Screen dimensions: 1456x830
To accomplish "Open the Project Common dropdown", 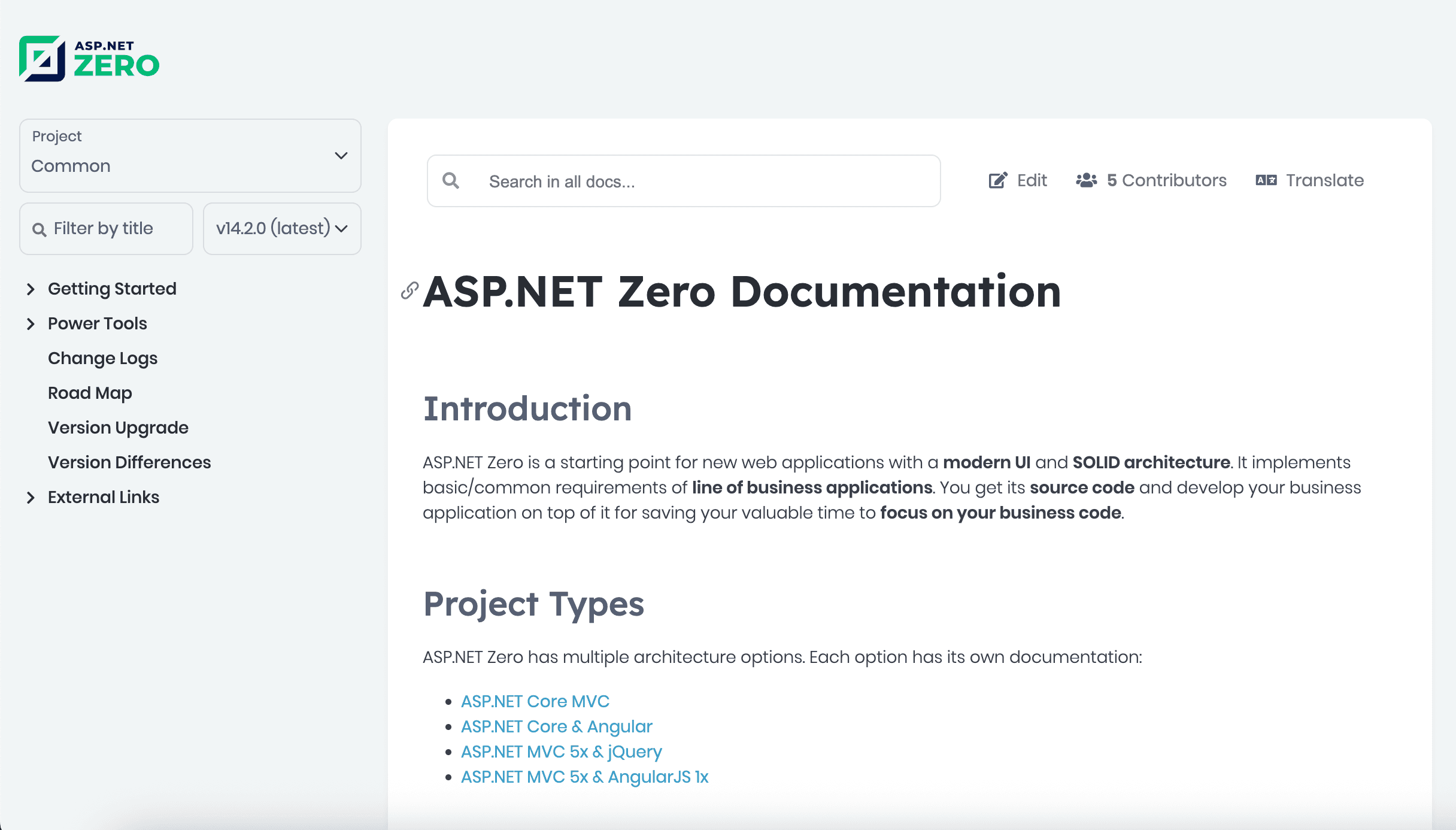I will coord(190,156).
